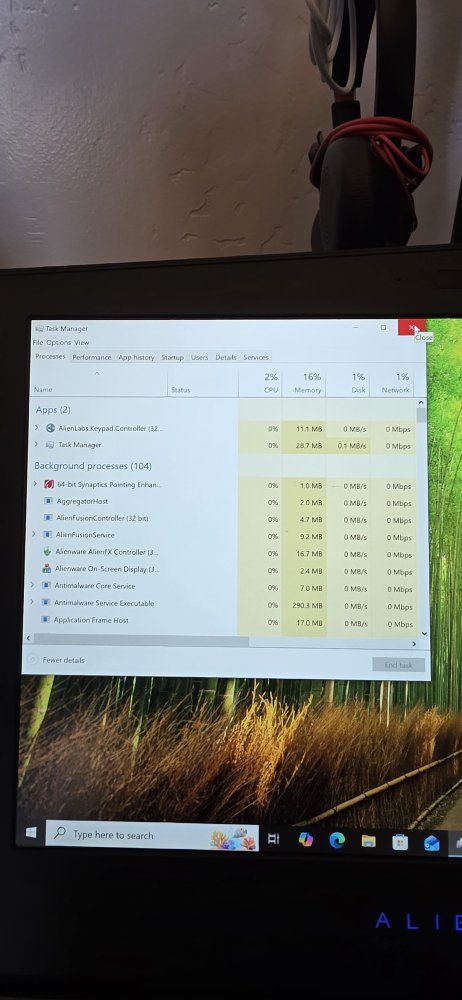Image resolution: width=462 pixels, height=1000 pixels.
Task: Switch to the Startup tab
Action: tap(172, 358)
